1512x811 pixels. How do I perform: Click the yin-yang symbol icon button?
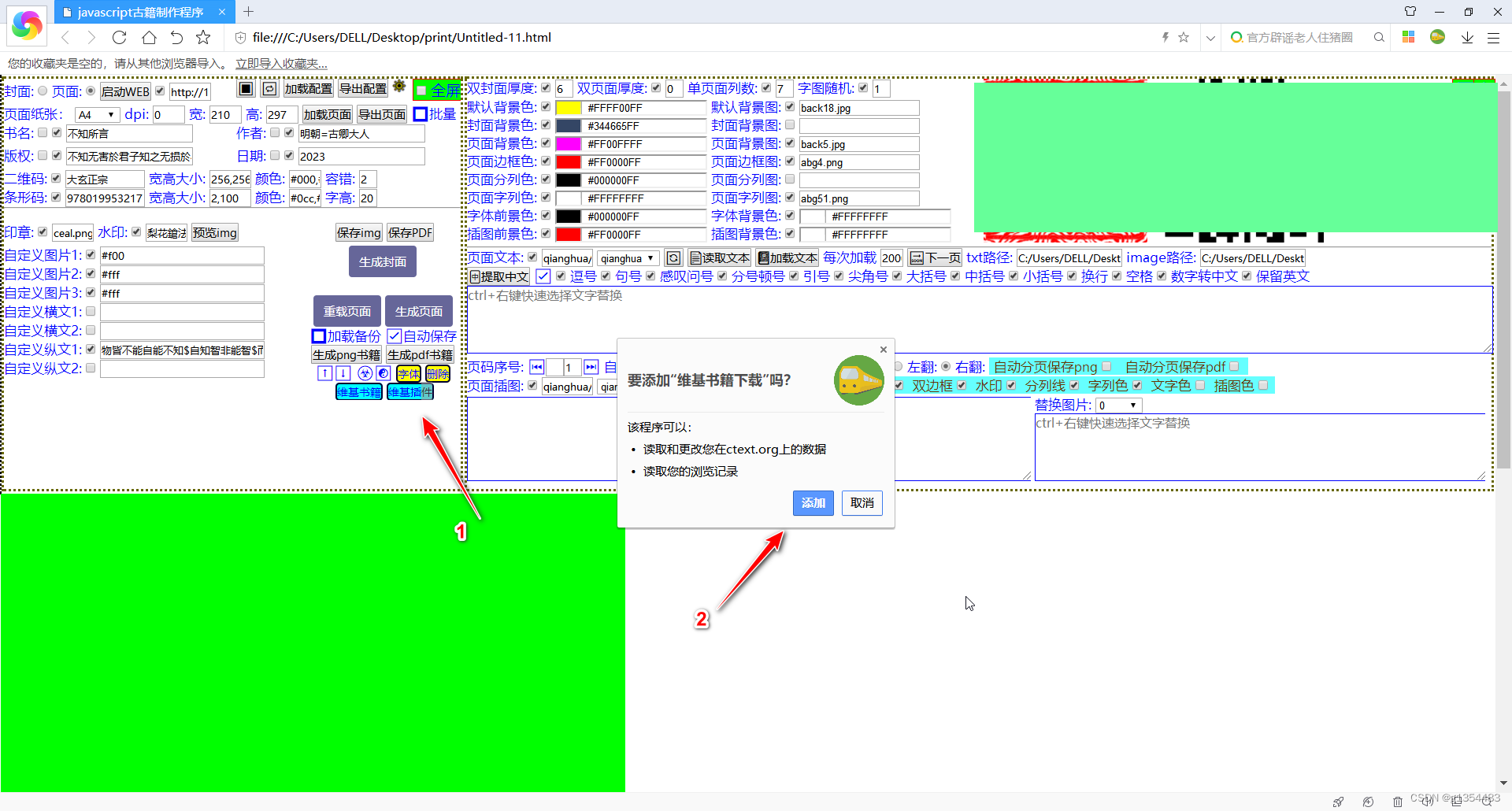(x=384, y=373)
